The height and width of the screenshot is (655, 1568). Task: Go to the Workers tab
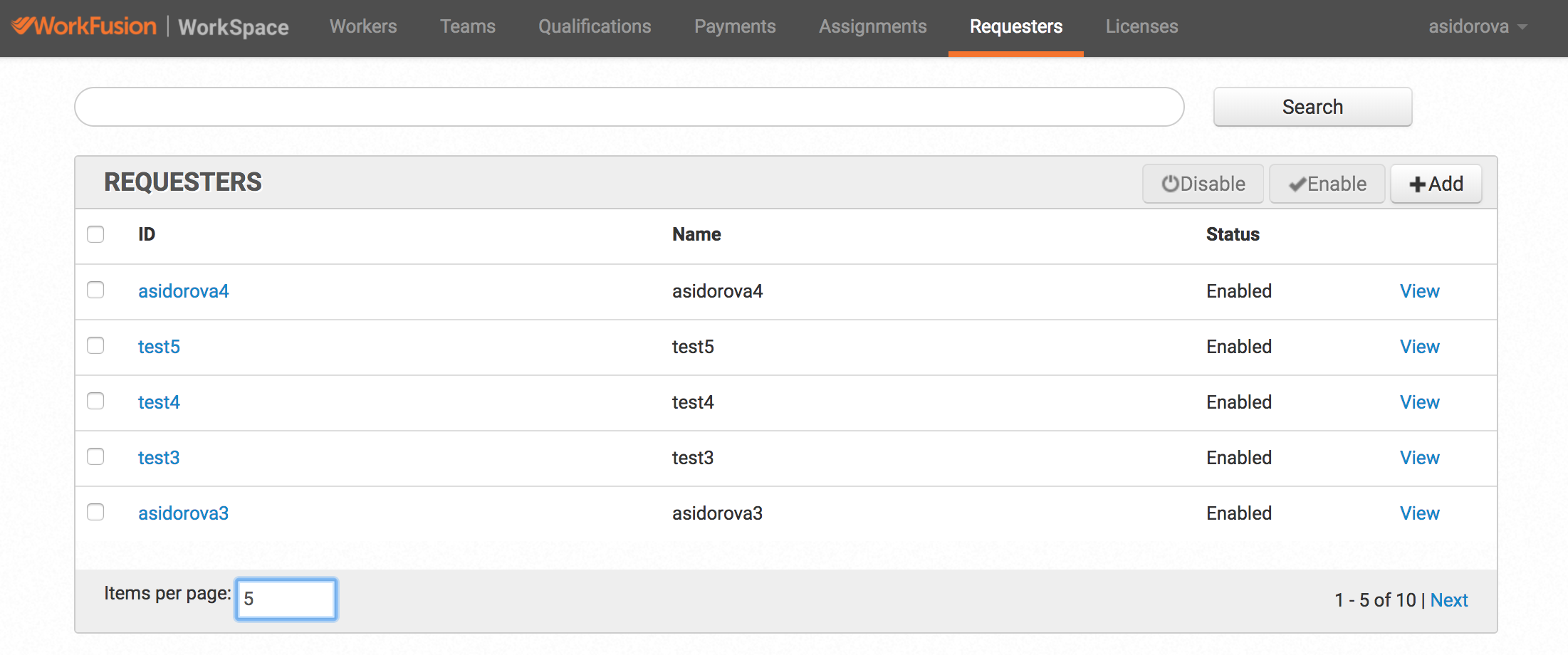(363, 27)
